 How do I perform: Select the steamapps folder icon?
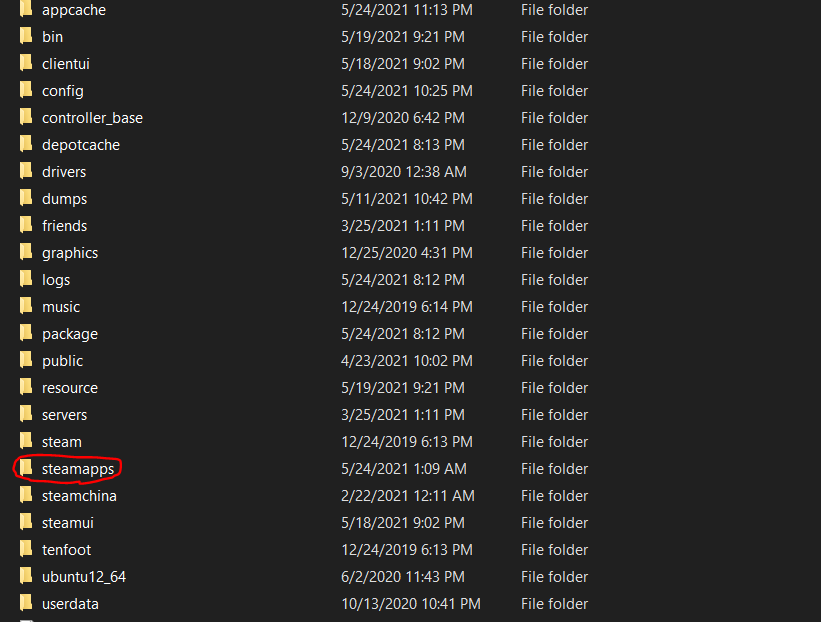(26, 469)
